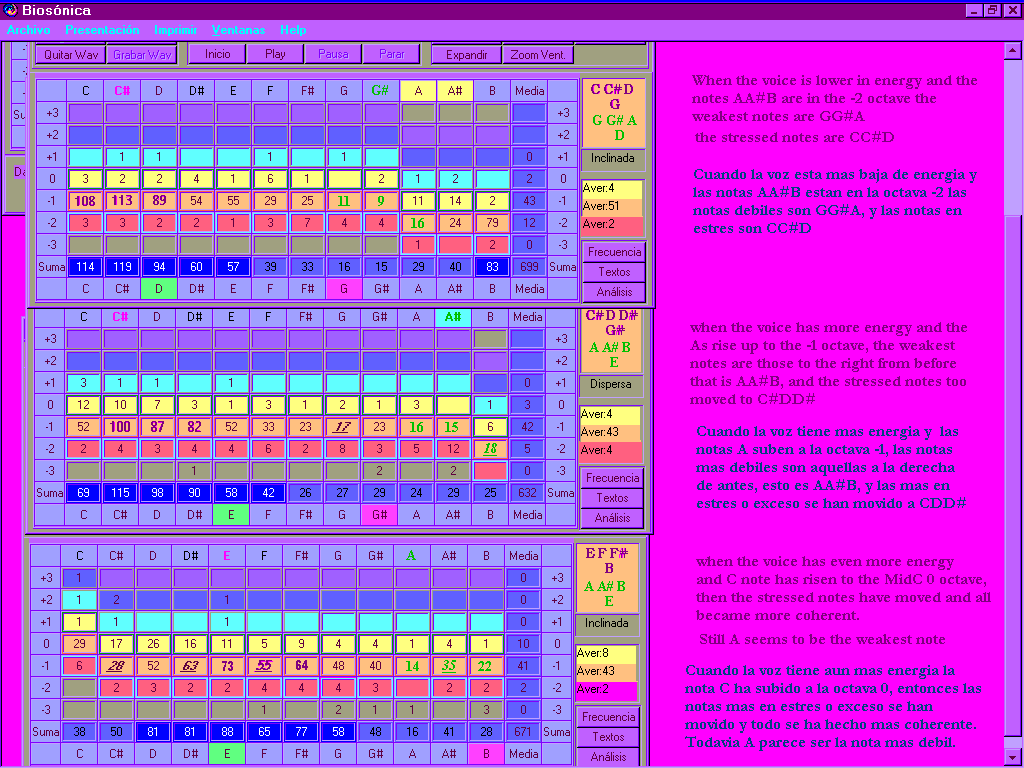Open the Imprimir menu
Image resolution: width=1024 pixels, height=768 pixels.
click(175, 30)
